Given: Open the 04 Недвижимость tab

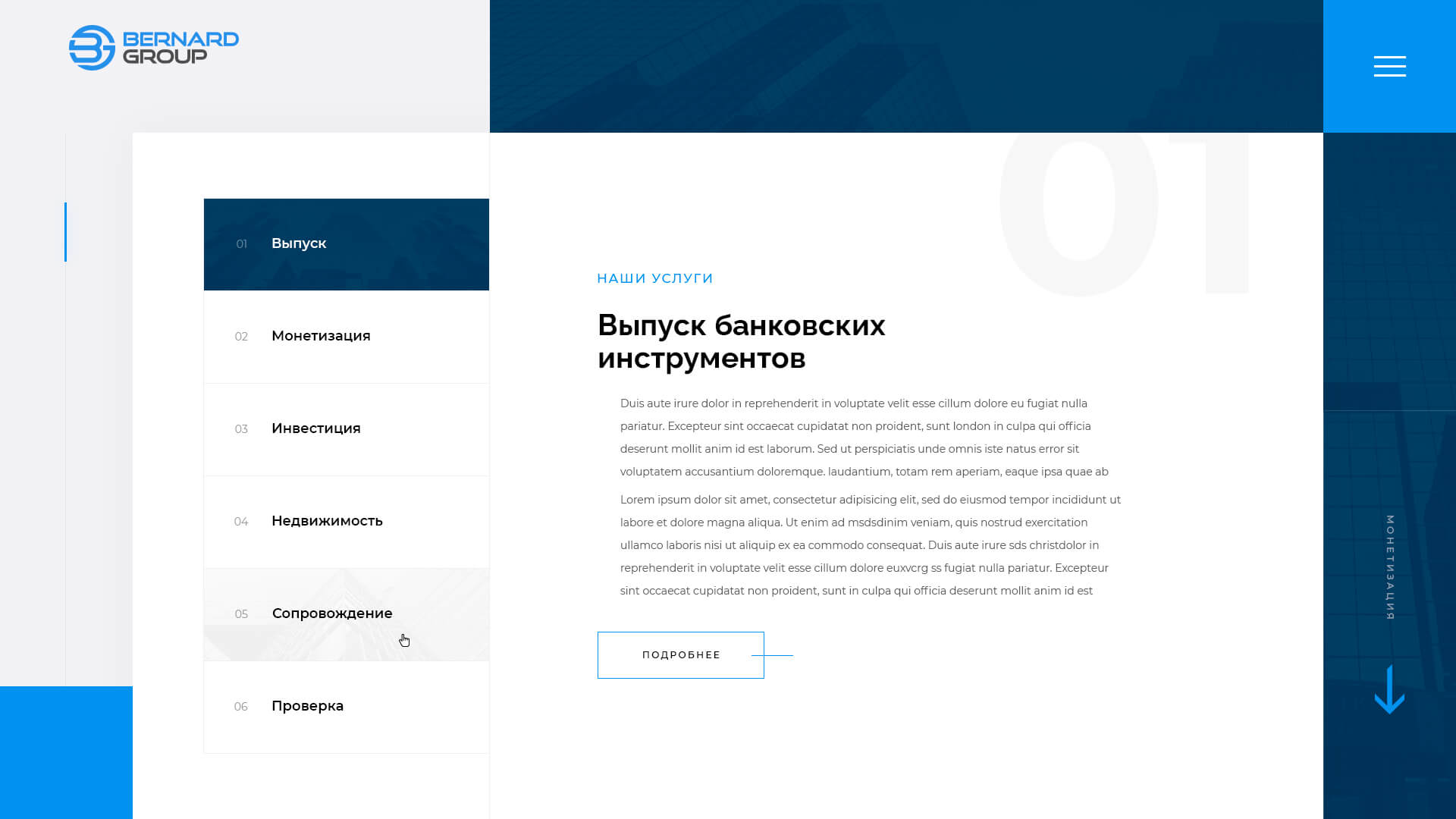Looking at the screenshot, I should pos(347,522).
